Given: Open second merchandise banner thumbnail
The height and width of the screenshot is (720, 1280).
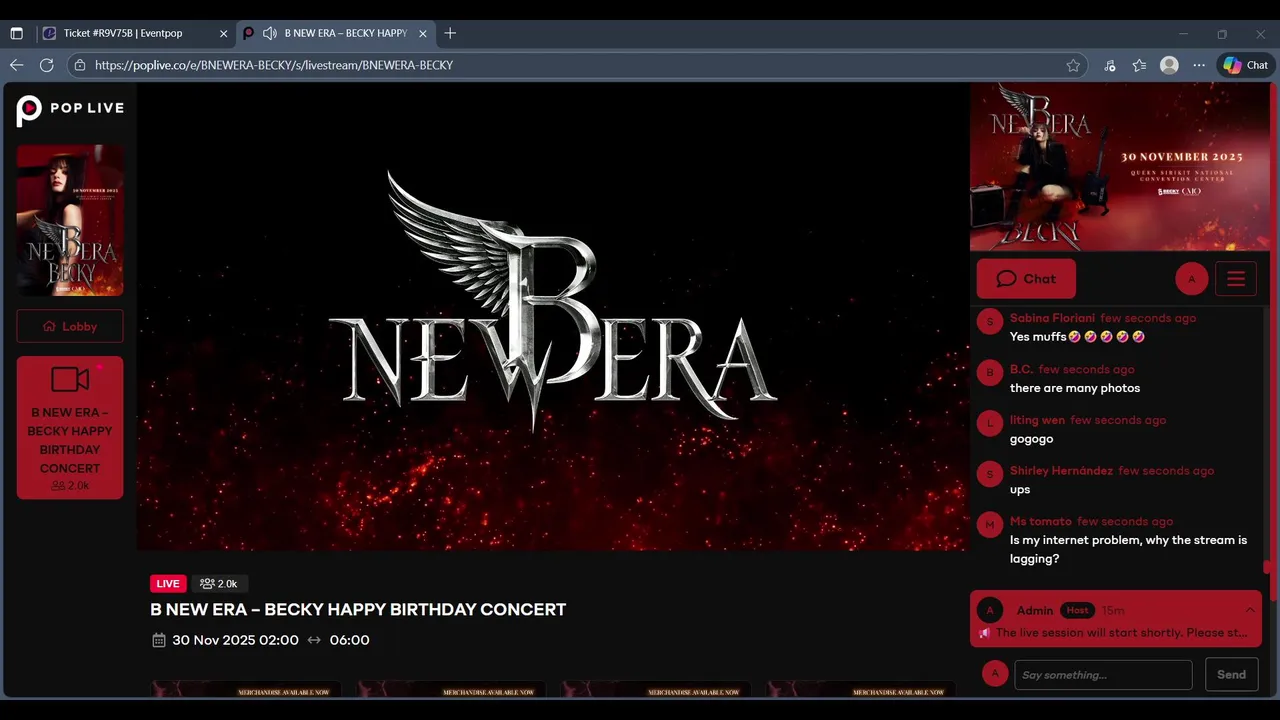Looking at the screenshot, I should (451, 689).
